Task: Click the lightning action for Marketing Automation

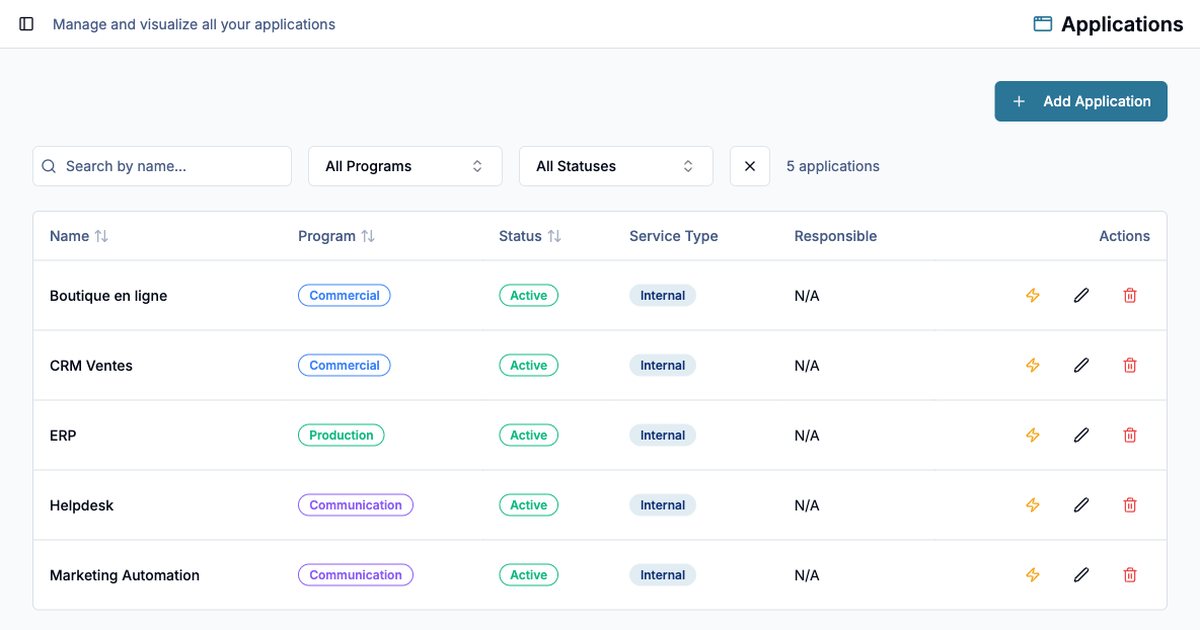Action: 1033,575
